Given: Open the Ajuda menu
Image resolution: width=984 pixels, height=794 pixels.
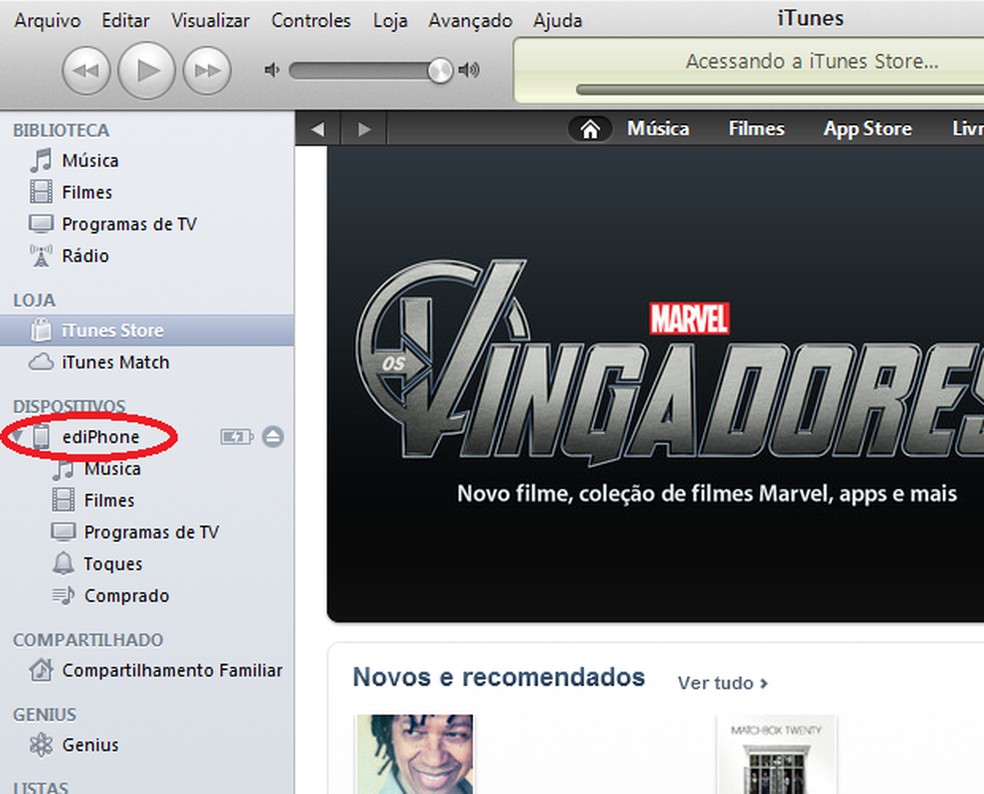Looking at the screenshot, I should click(557, 21).
